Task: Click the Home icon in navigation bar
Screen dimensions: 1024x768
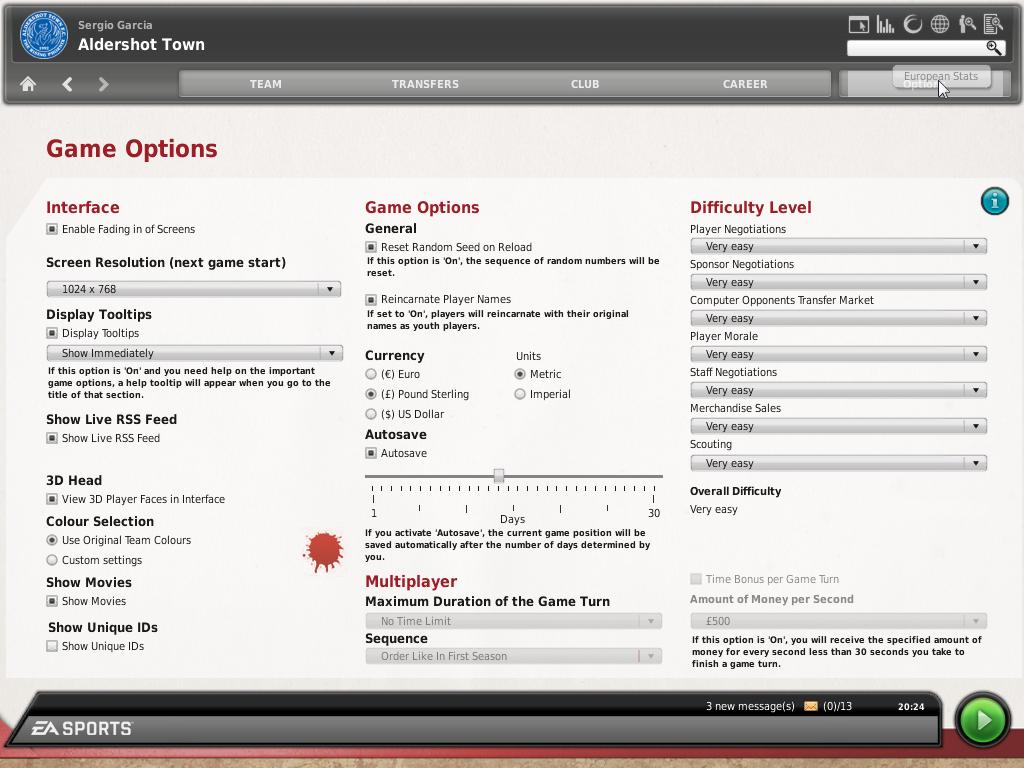Action: coord(28,84)
